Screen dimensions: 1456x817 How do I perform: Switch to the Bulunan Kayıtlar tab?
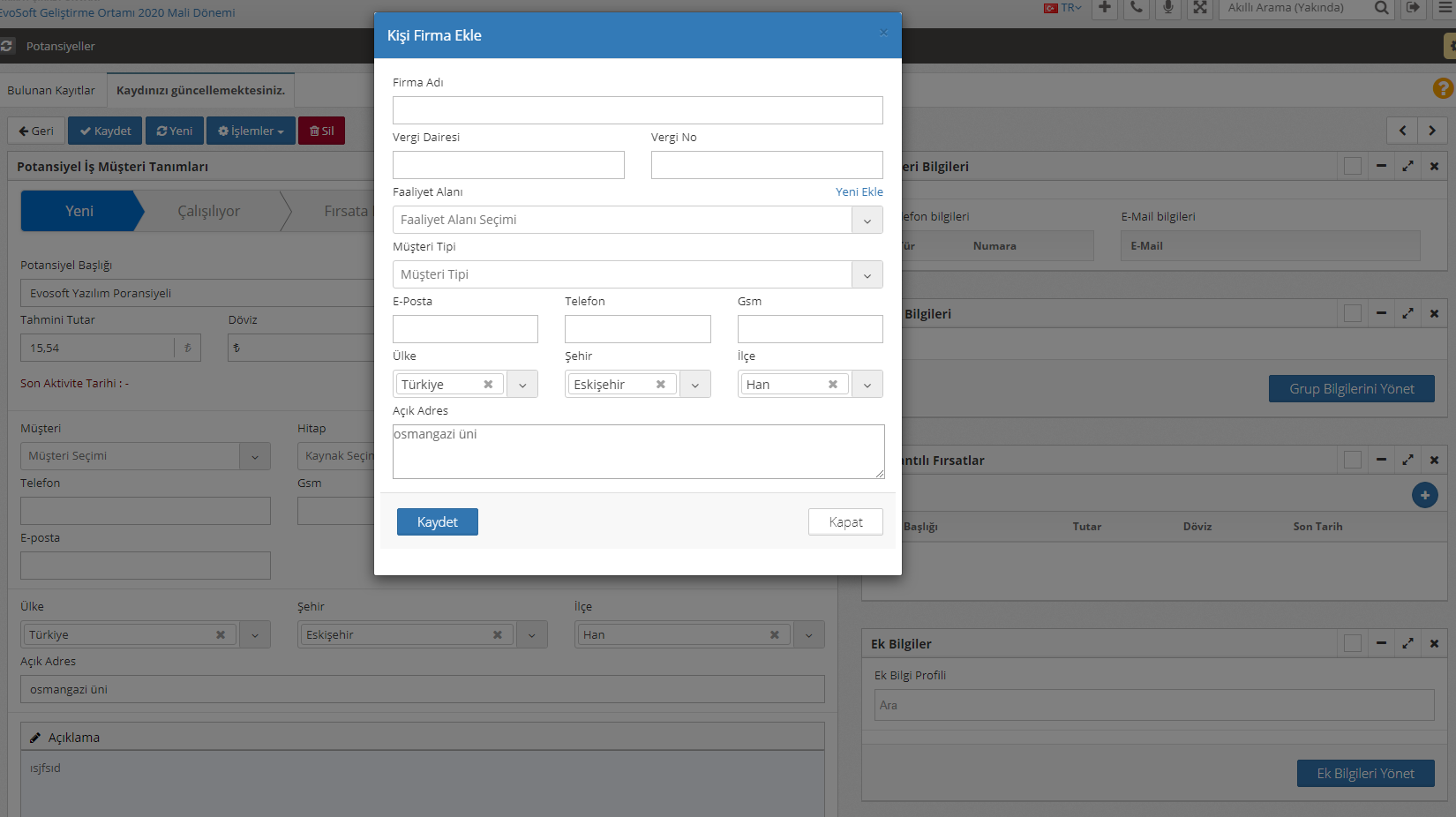coord(51,90)
